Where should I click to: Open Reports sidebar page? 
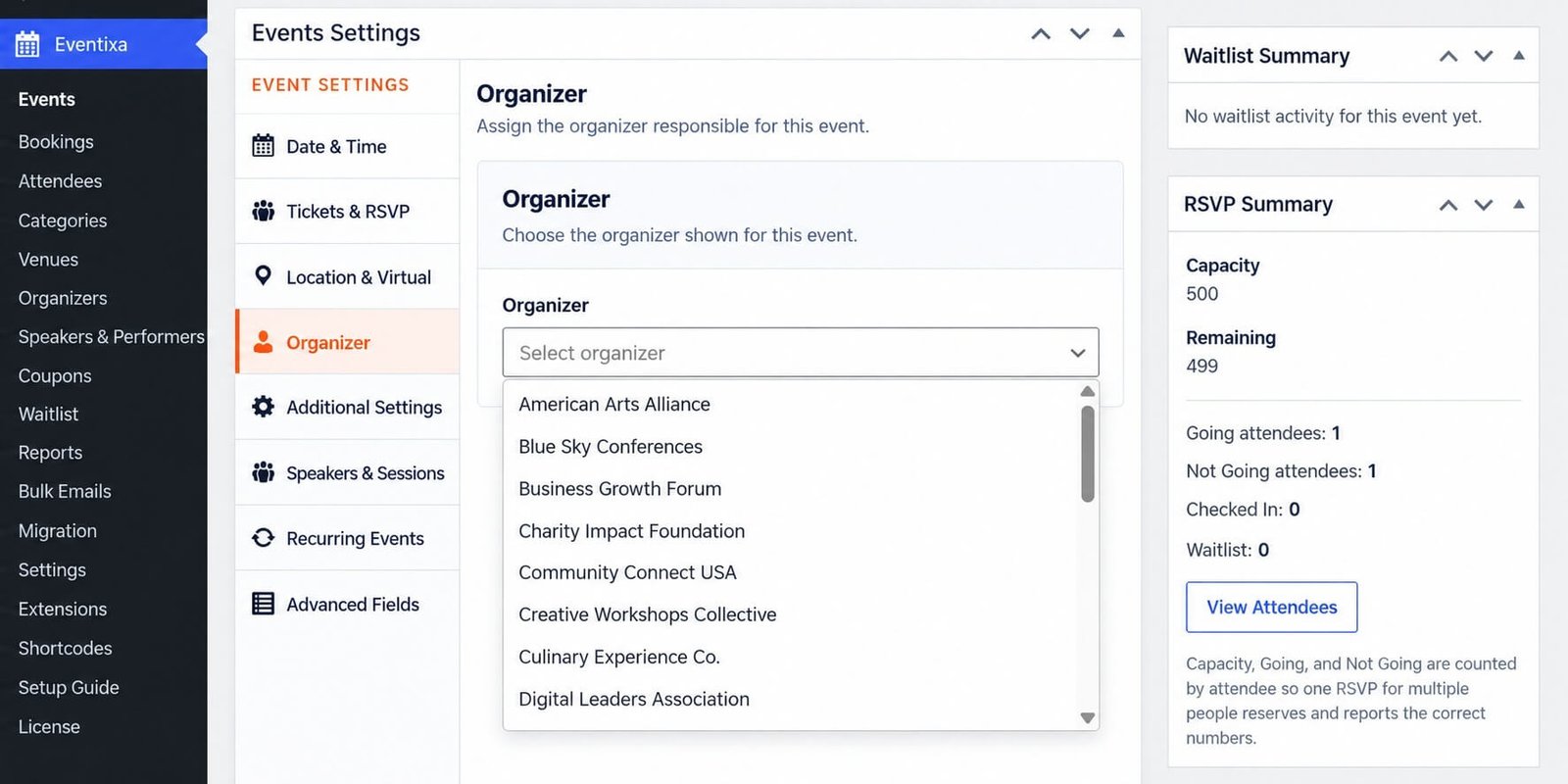(x=50, y=453)
